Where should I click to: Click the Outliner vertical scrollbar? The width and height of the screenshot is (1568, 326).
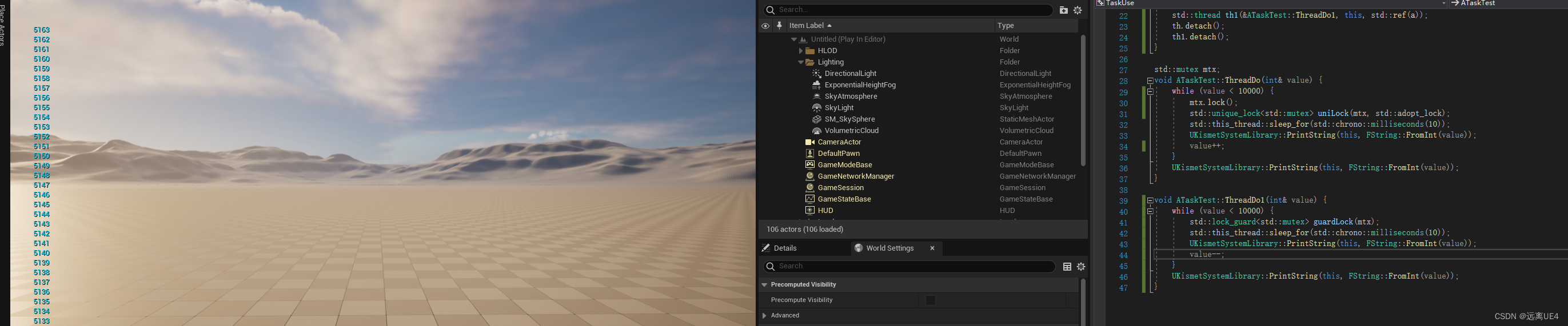tap(1083, 100)
